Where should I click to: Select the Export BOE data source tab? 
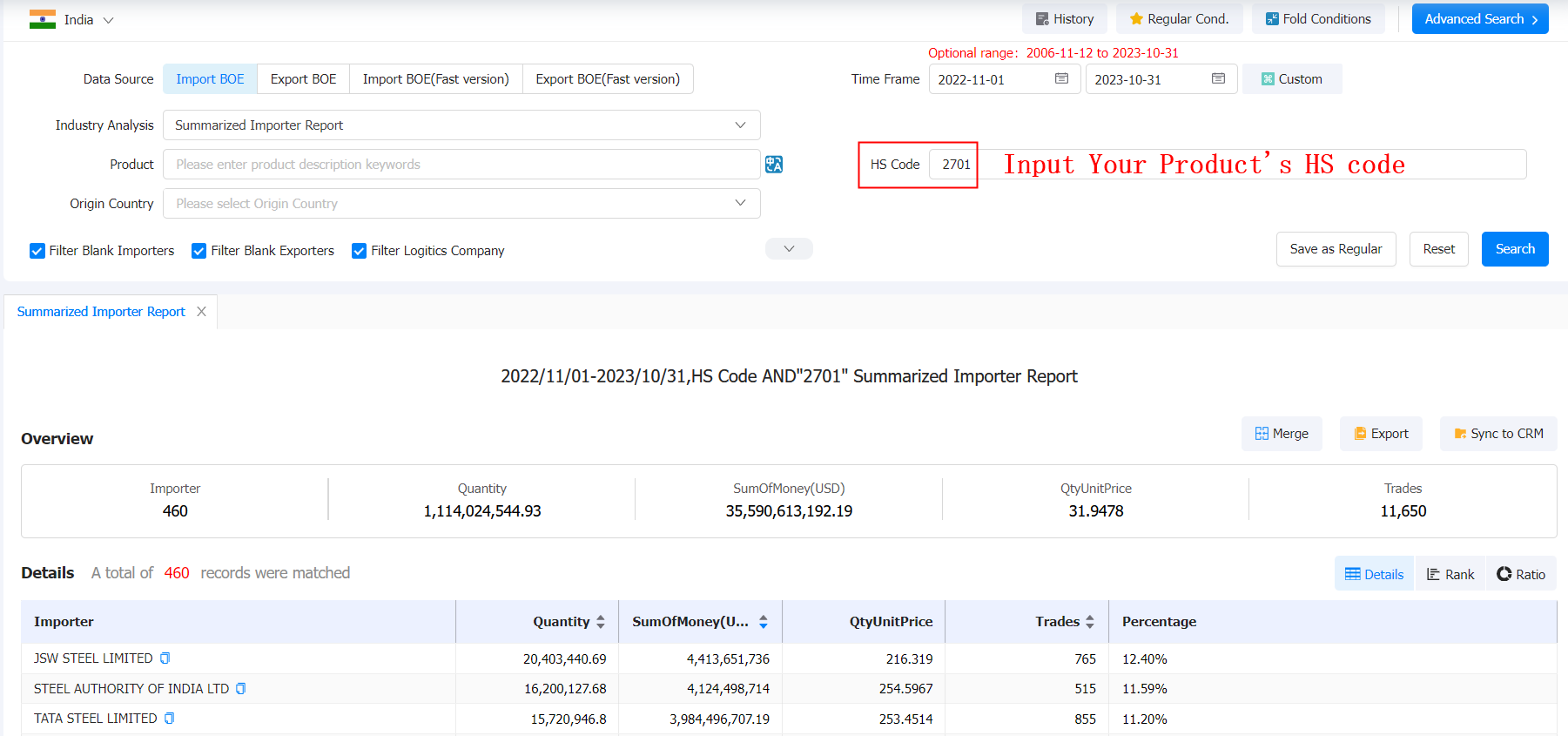303,79
